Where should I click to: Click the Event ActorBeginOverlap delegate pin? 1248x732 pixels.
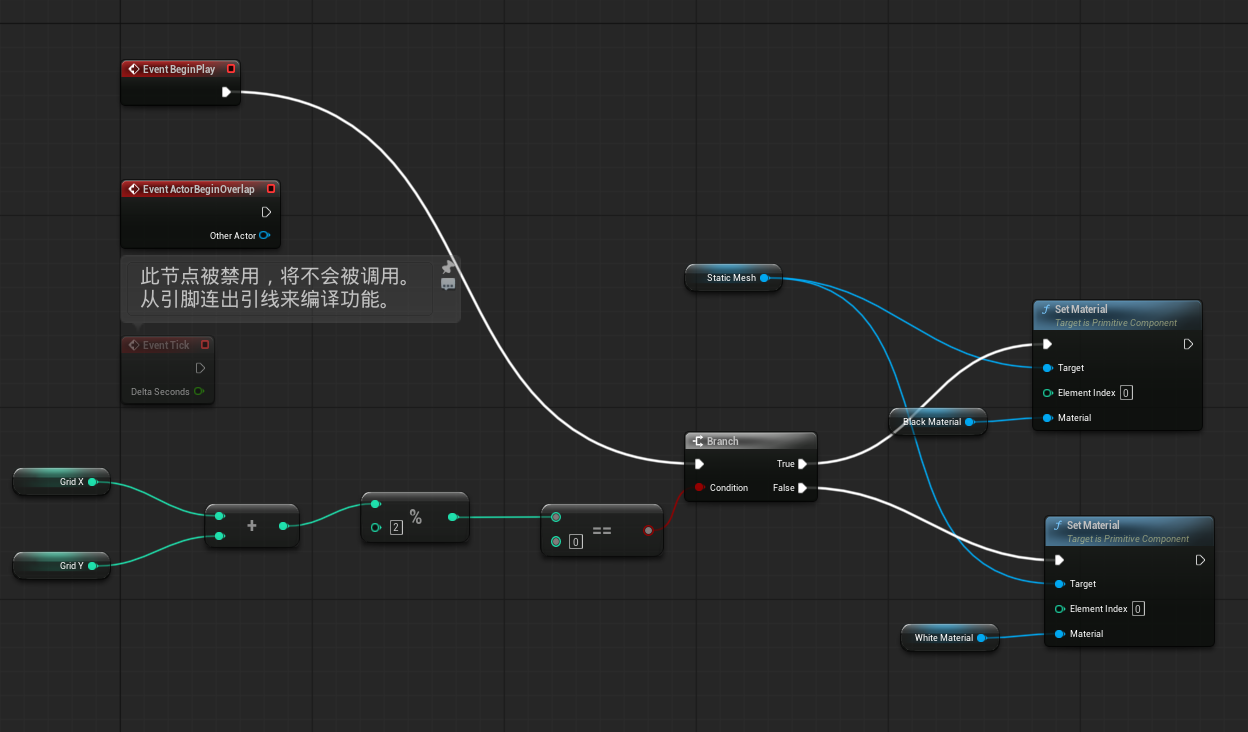pos(271,189)
